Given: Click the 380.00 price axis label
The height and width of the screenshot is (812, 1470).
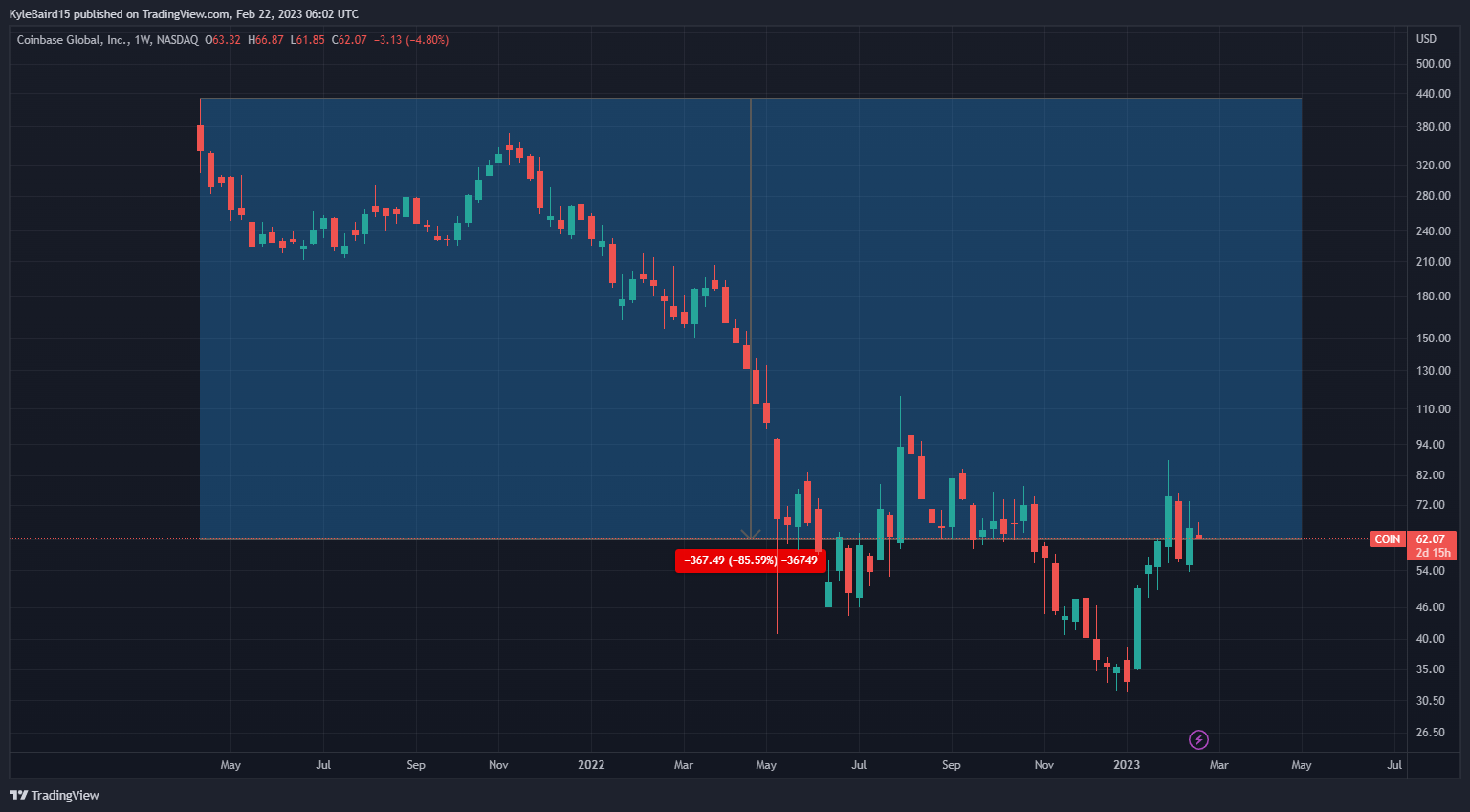Looking at the screenshot, I should click(1434, 127).
